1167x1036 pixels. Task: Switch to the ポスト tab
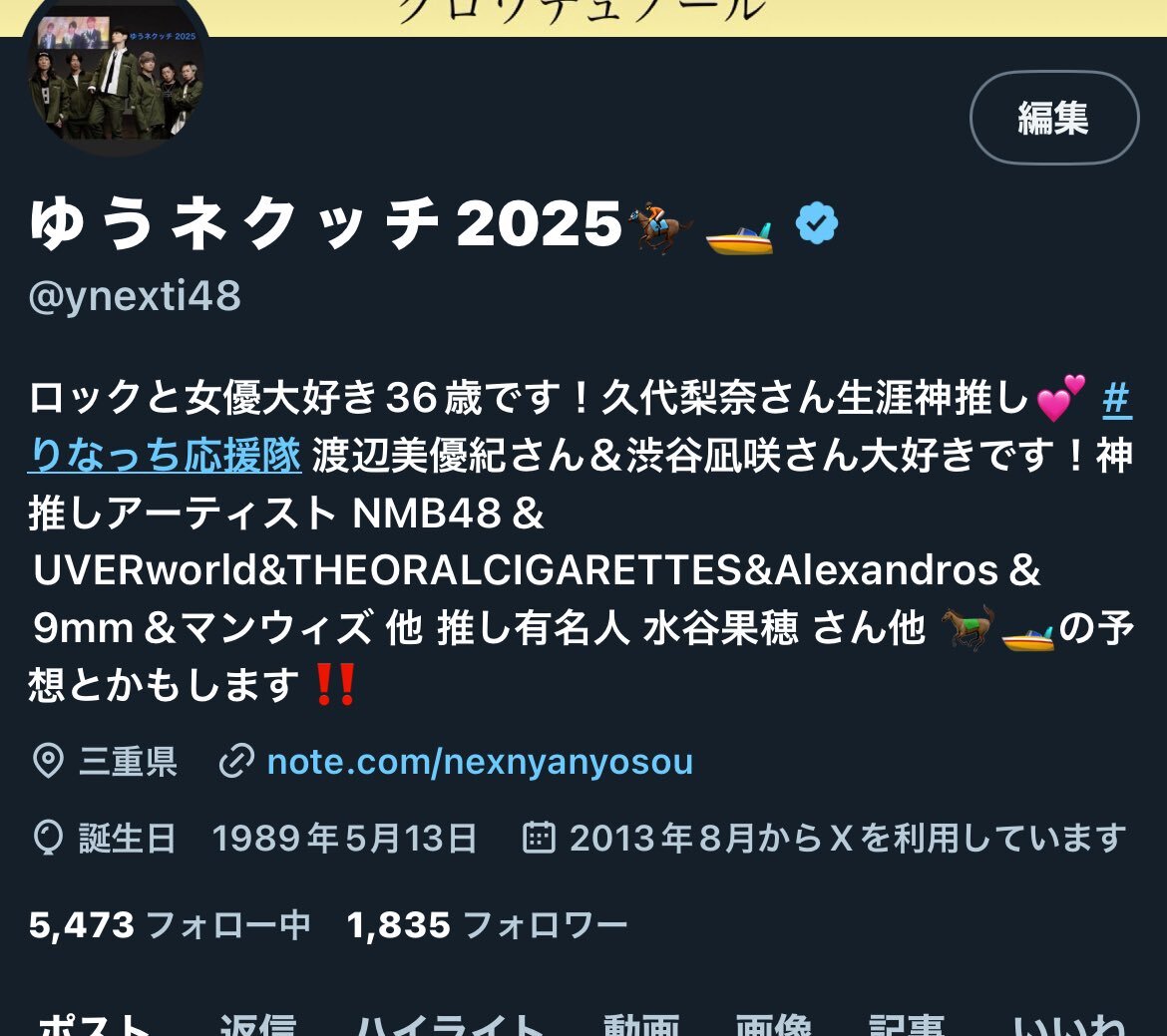(x=96, y=1025)
